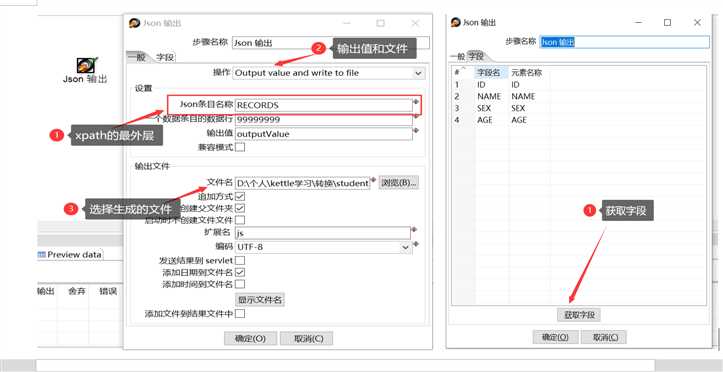The image size is (723, 372).
Task: Click Preview data table icon
Action: [x=41, y=254]
